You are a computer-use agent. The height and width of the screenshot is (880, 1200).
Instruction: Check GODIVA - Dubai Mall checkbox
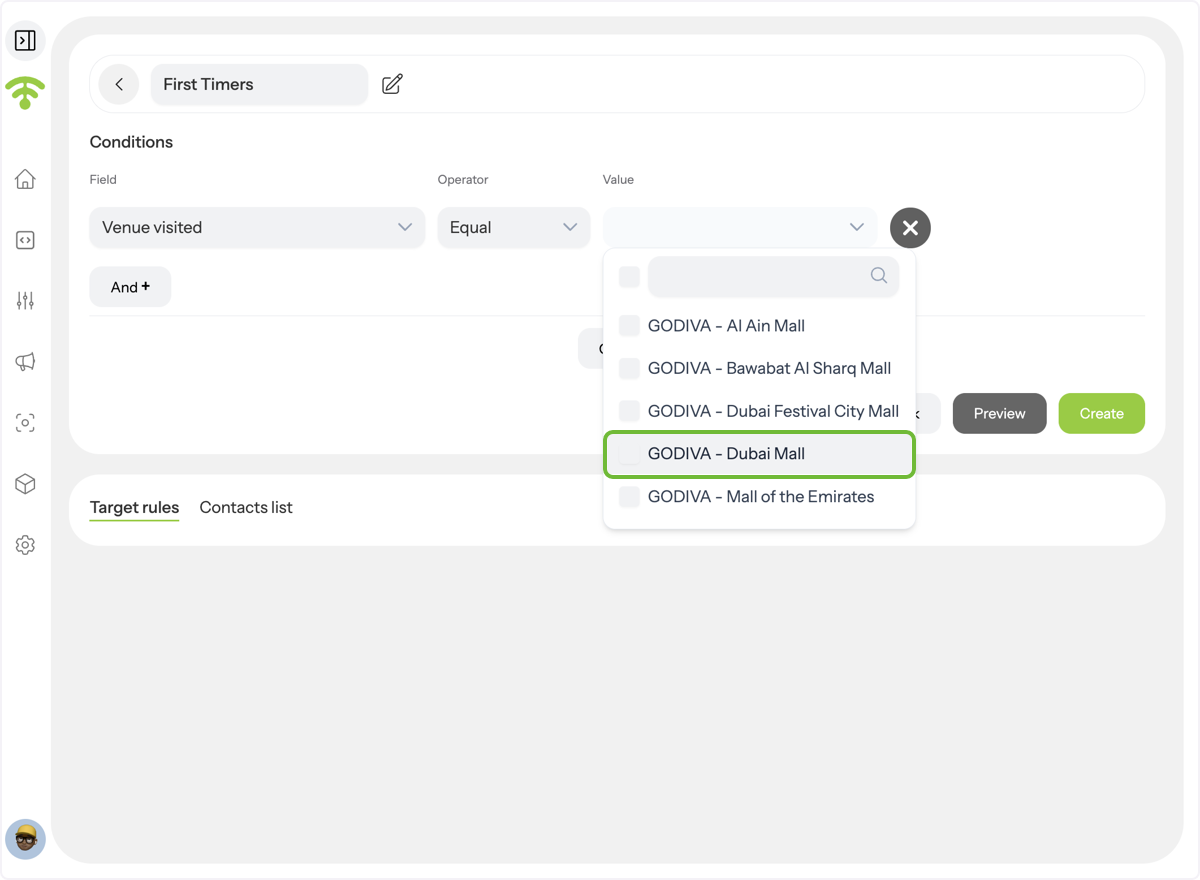[x=629, y=454]
